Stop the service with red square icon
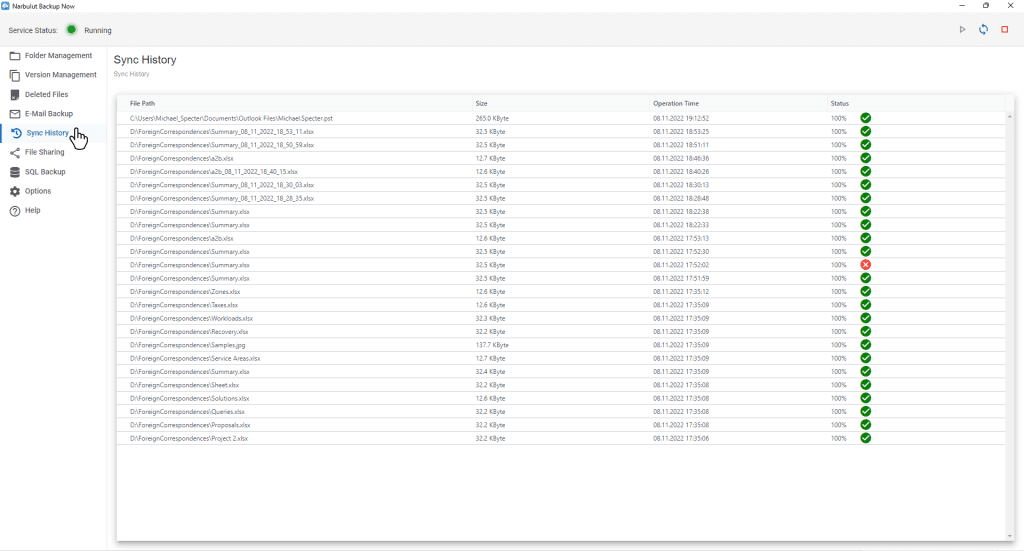This screenshot has width=1024, height=551. (x=1005, y=29)
